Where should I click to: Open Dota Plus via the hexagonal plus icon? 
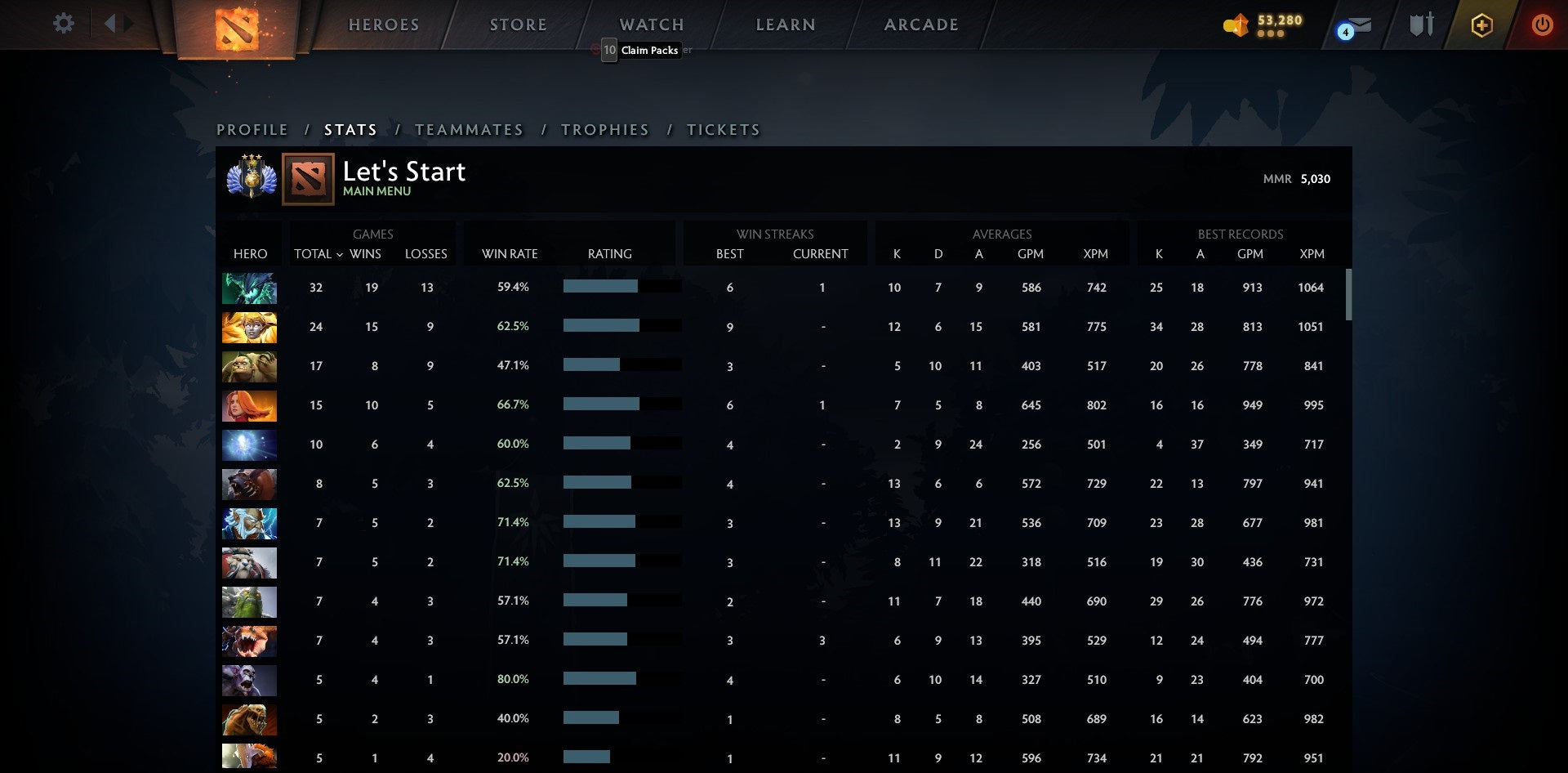[1482, 25]
